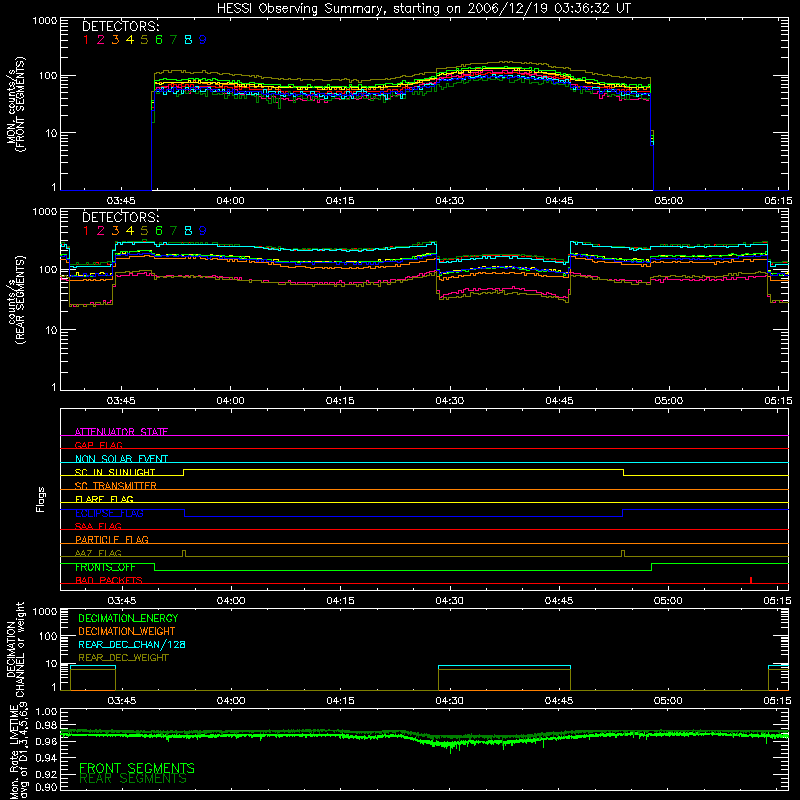Click the ECLIPSE_FLAG label
Viewport: 800px width, 800px height.
click(x=109, y=513)
